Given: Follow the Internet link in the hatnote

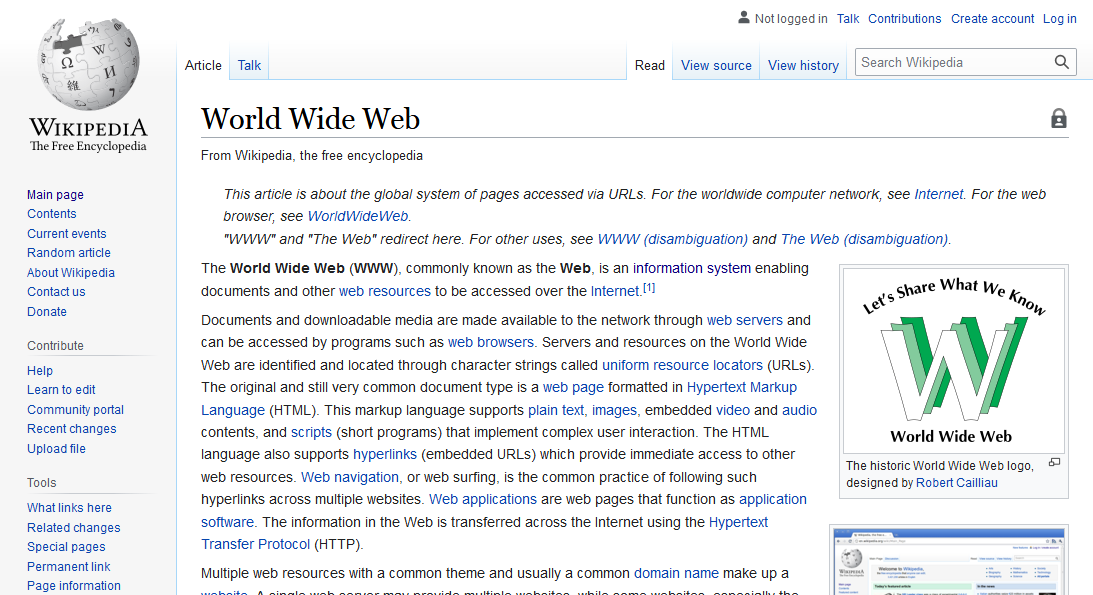Looking at the screenshot, I should click(938, 194).
